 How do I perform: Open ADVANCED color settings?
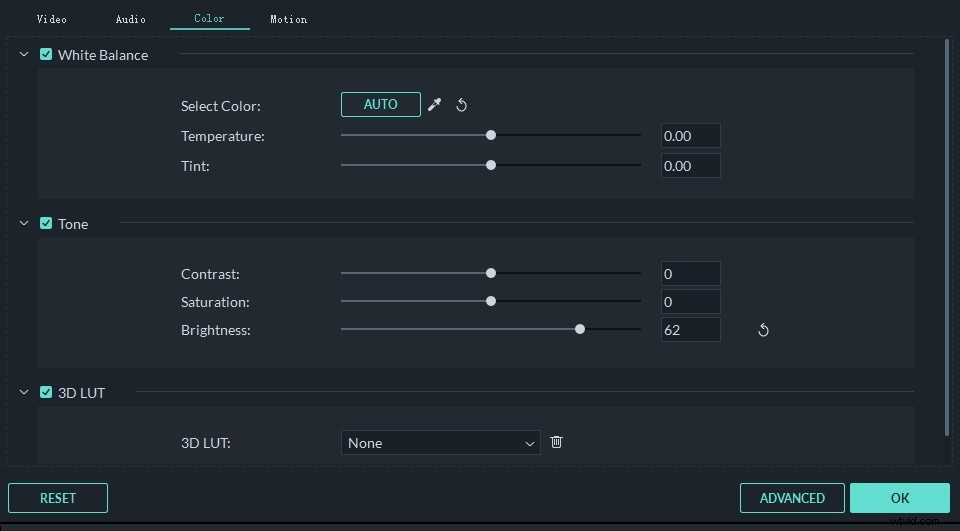point(792,498)
